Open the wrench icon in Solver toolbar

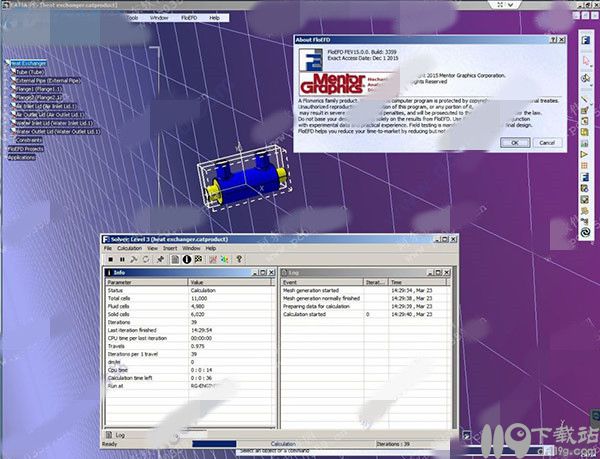pyautogui.click(x=134, y=259)
